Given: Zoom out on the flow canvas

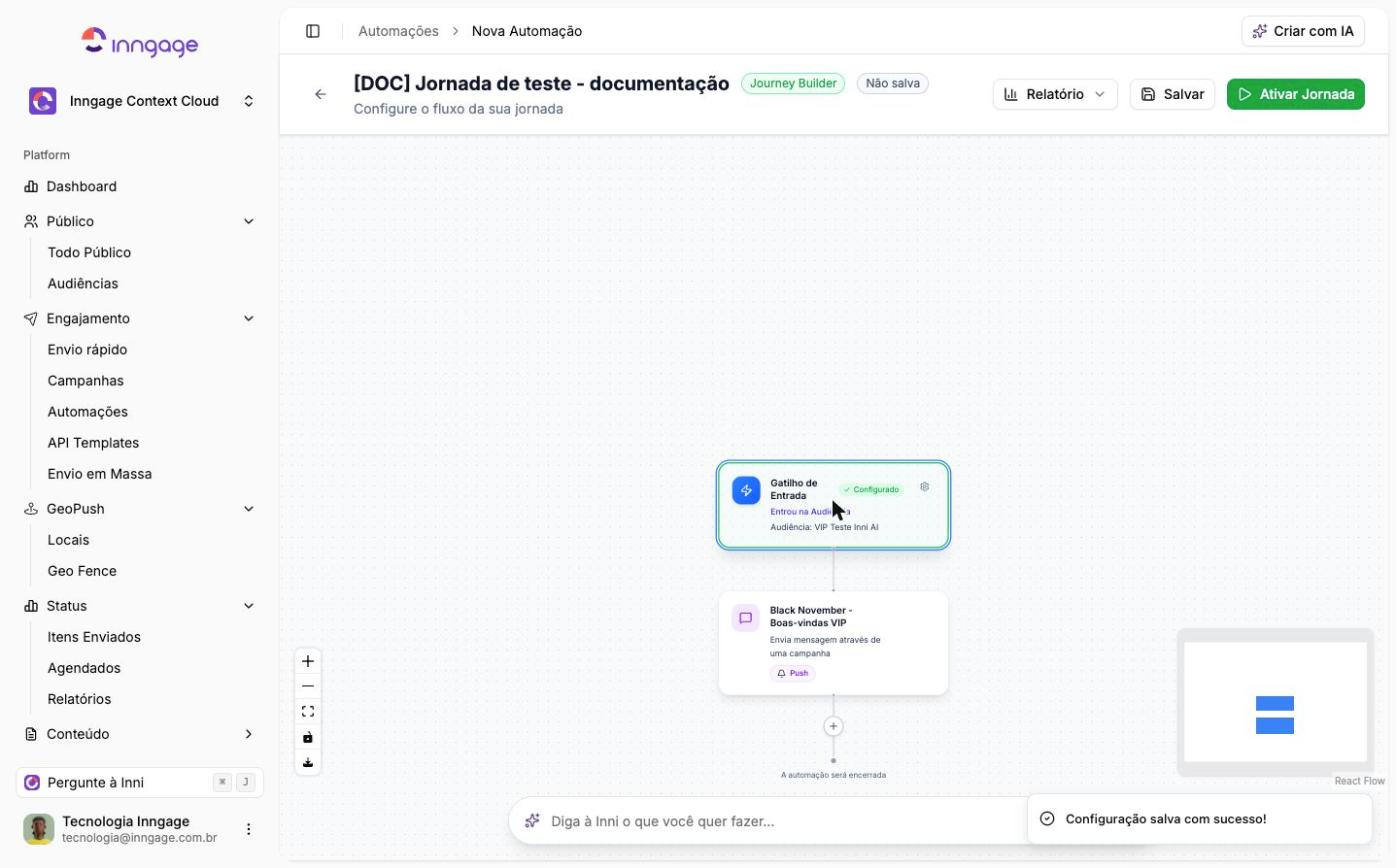Looking at the screenshot, I should click(x=308, y=686).
